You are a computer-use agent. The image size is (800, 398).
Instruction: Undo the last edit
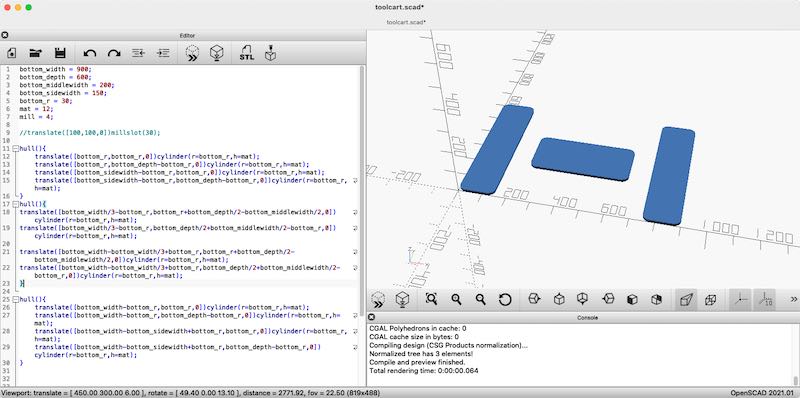(90, 53)
